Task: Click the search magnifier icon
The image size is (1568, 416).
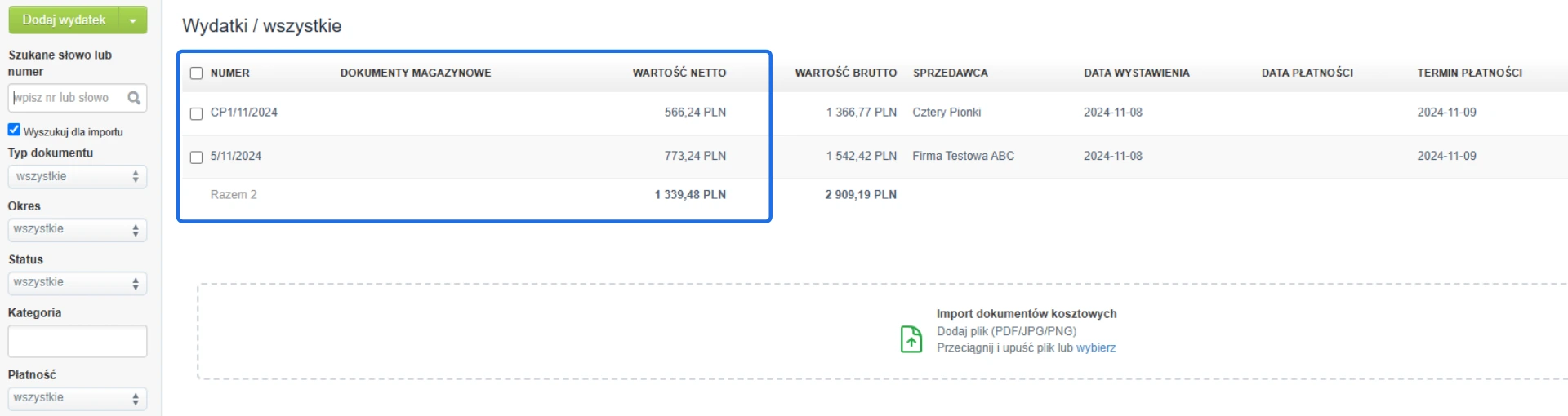Action: point(134,98)
